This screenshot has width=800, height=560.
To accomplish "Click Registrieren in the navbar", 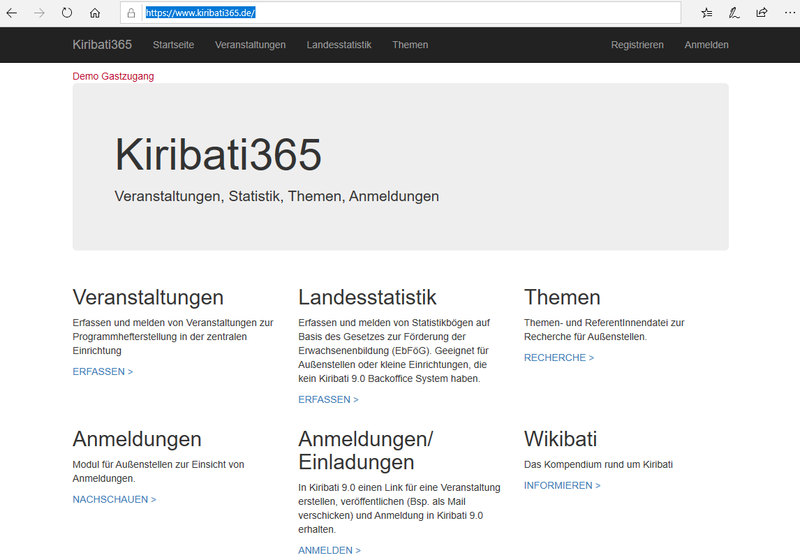I will (637, 45).
